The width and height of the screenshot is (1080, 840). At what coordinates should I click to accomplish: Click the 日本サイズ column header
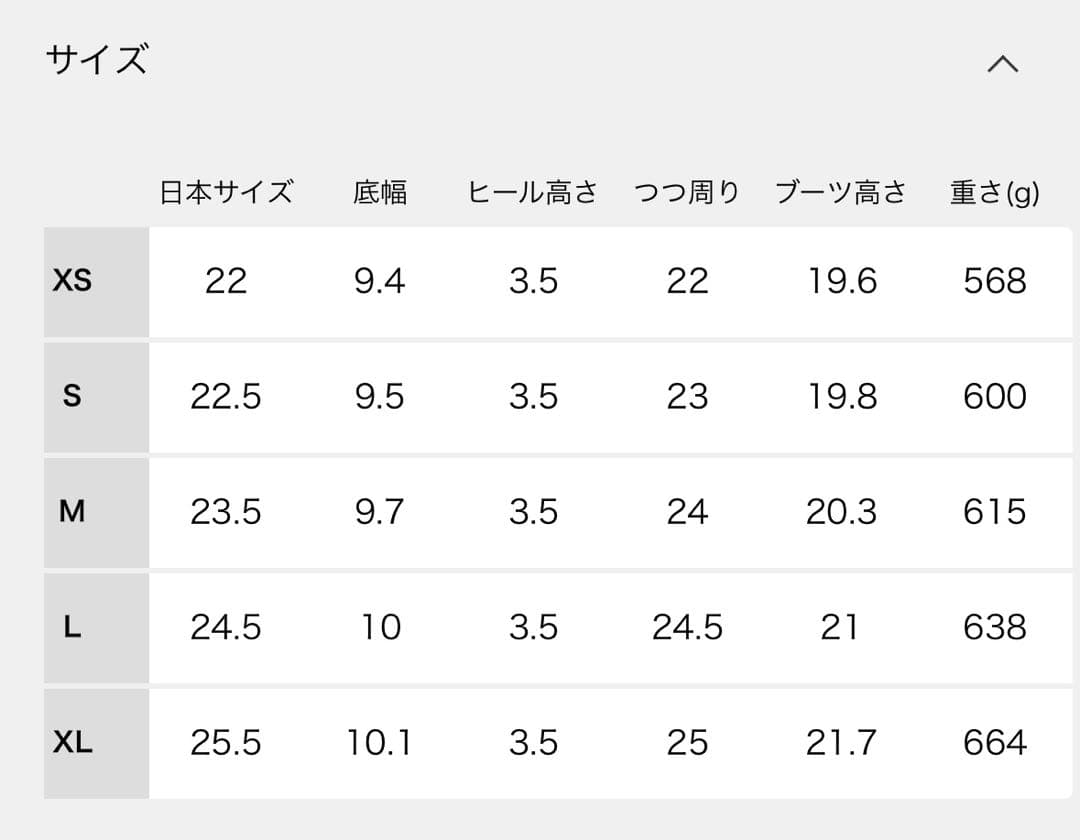pyautogui.click(x=224, y=192)
